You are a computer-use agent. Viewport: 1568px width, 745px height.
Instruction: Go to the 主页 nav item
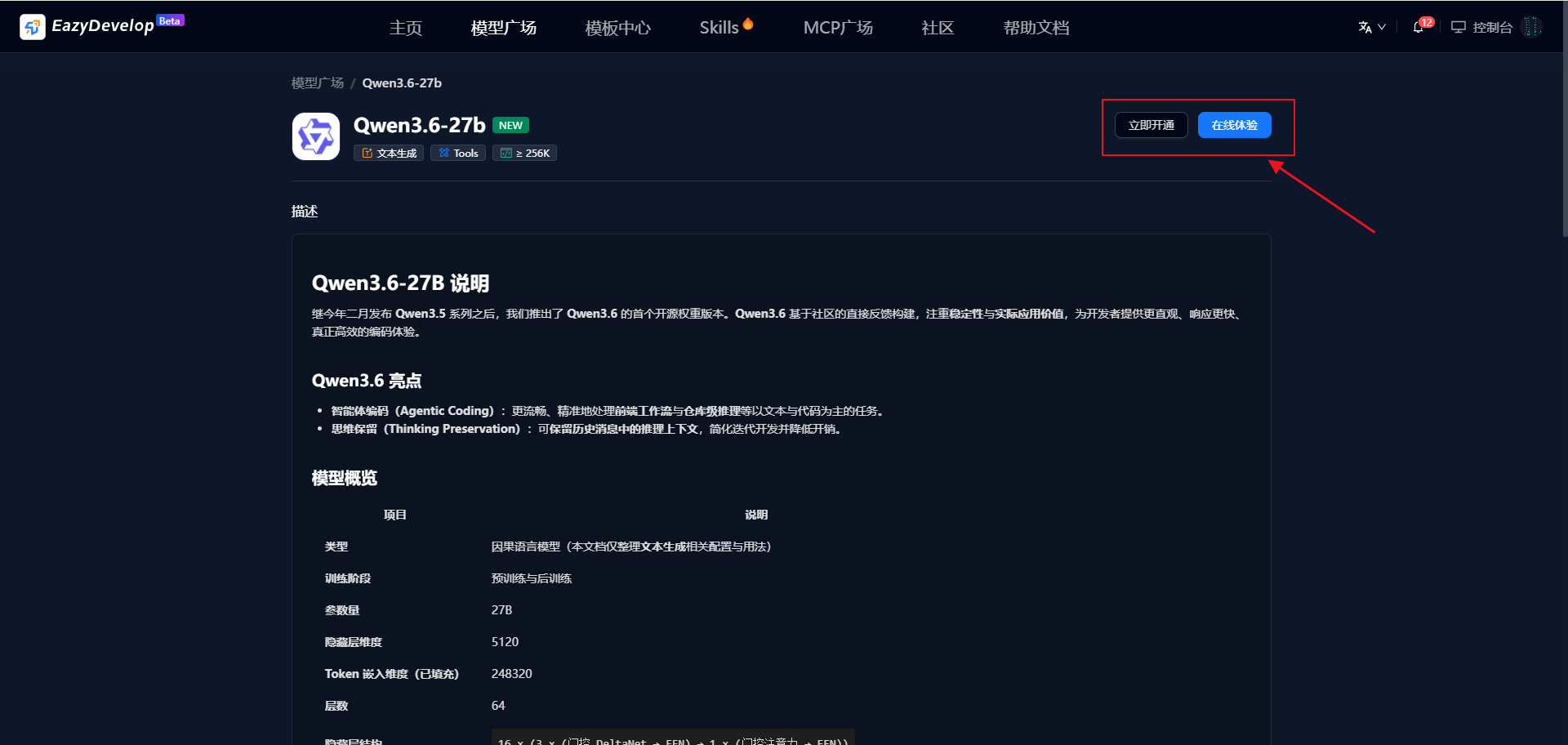click(x=406, y=28)
